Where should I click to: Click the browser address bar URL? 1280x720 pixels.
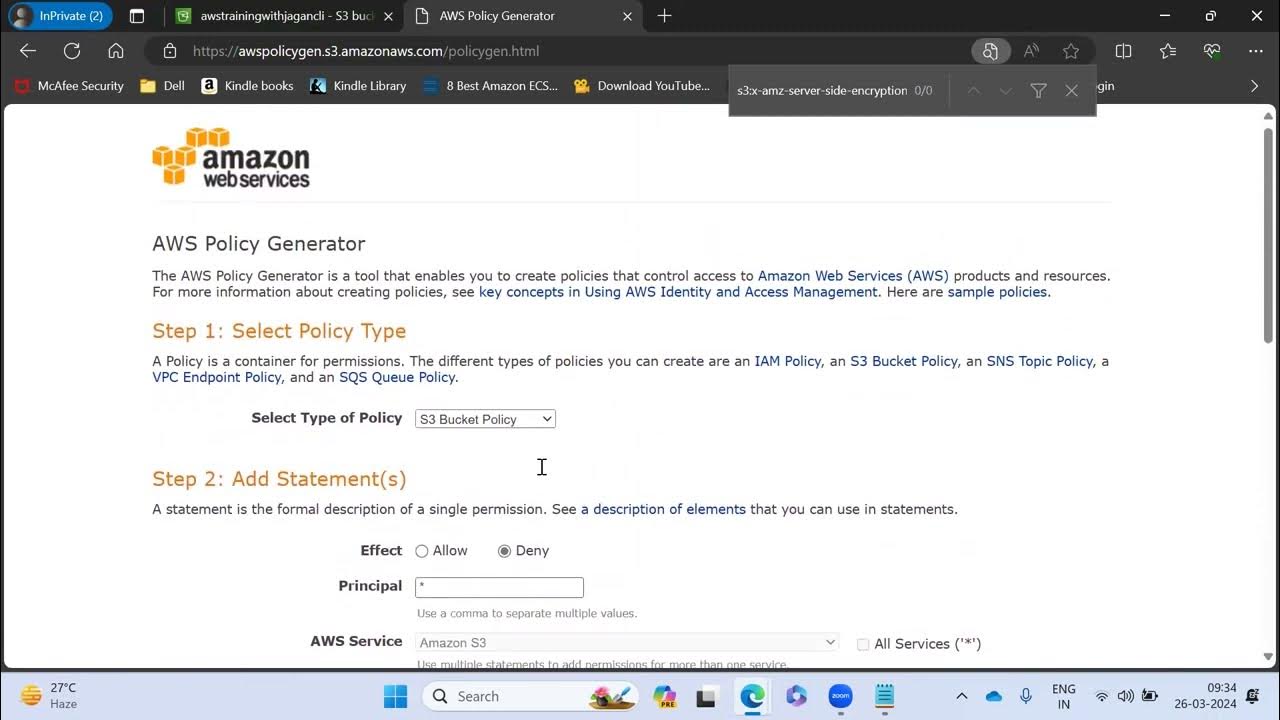pos(366,51)
